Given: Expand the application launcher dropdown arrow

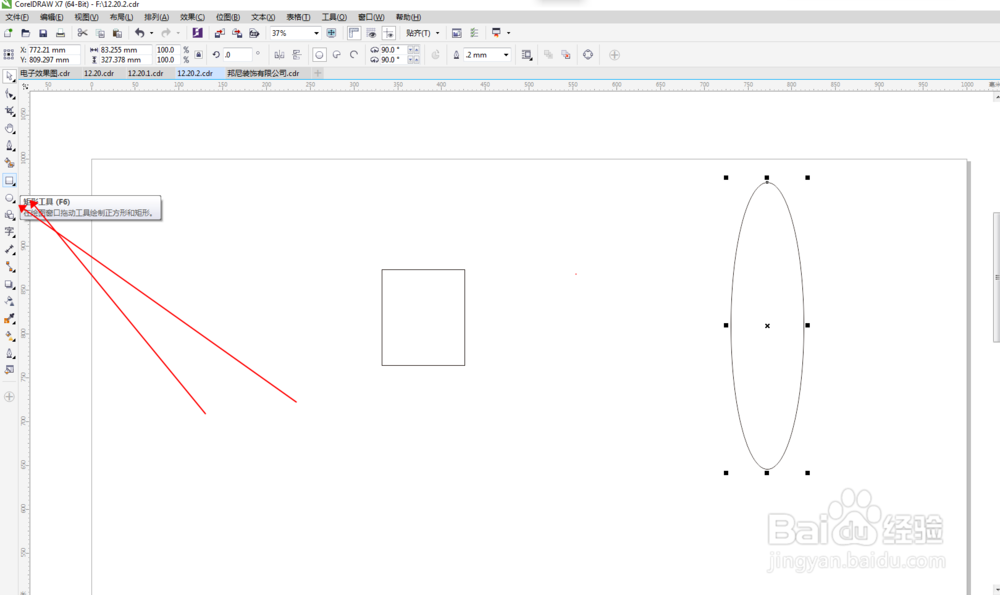Looking at the screenshot, I should point(508,33).
